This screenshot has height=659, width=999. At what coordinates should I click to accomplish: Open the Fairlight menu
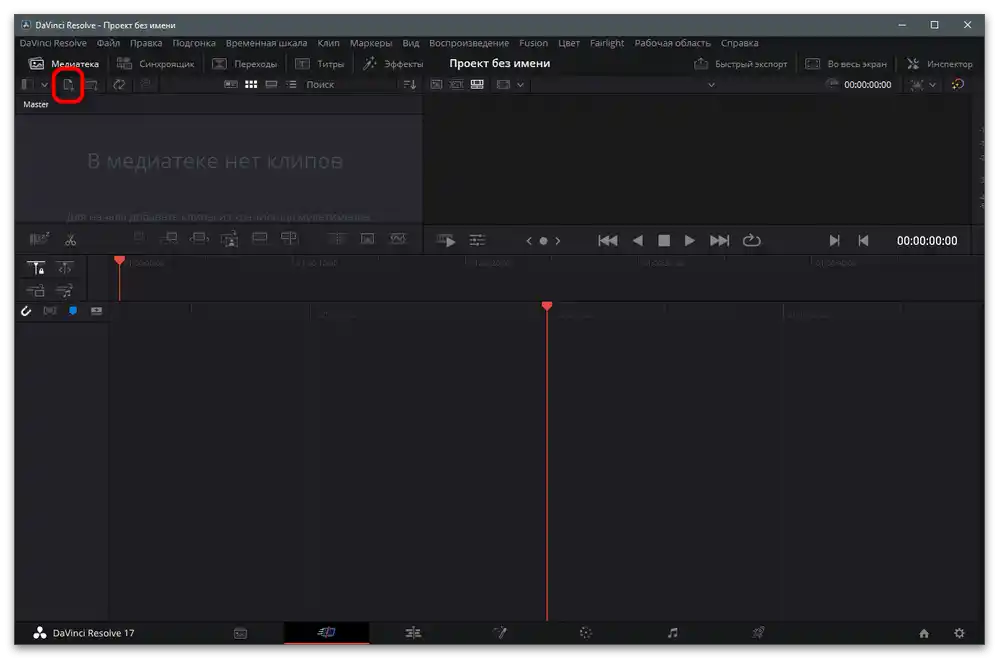pyautogui.click(x=607, y=43)
